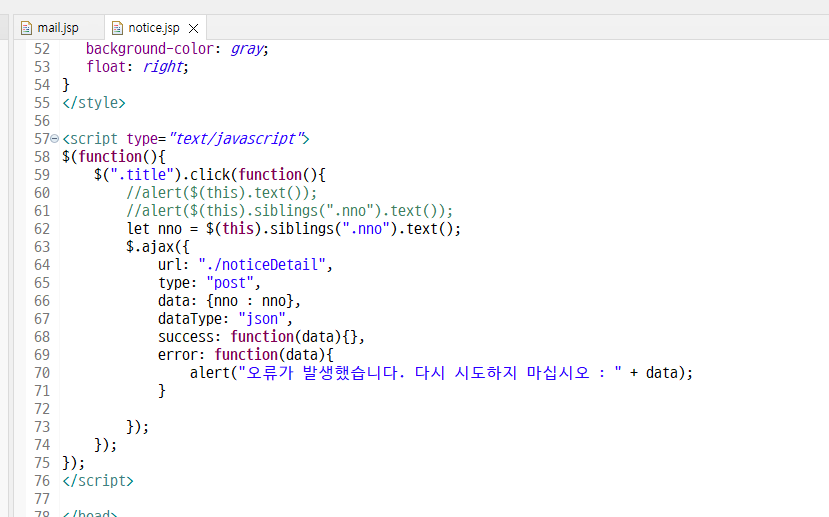
Task: Click the Korean alert message string
Action: (x=429, y=372)
